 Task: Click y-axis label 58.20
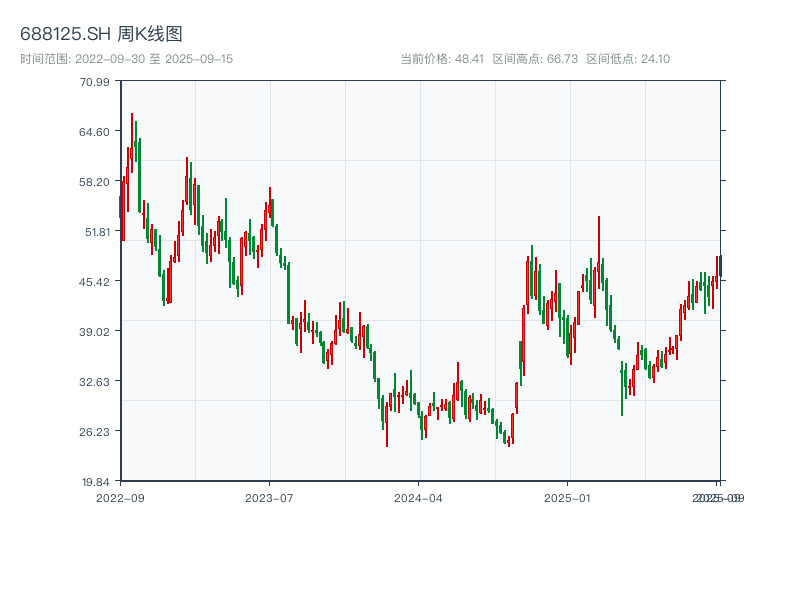pyautogui.click(x=94, y=182)
